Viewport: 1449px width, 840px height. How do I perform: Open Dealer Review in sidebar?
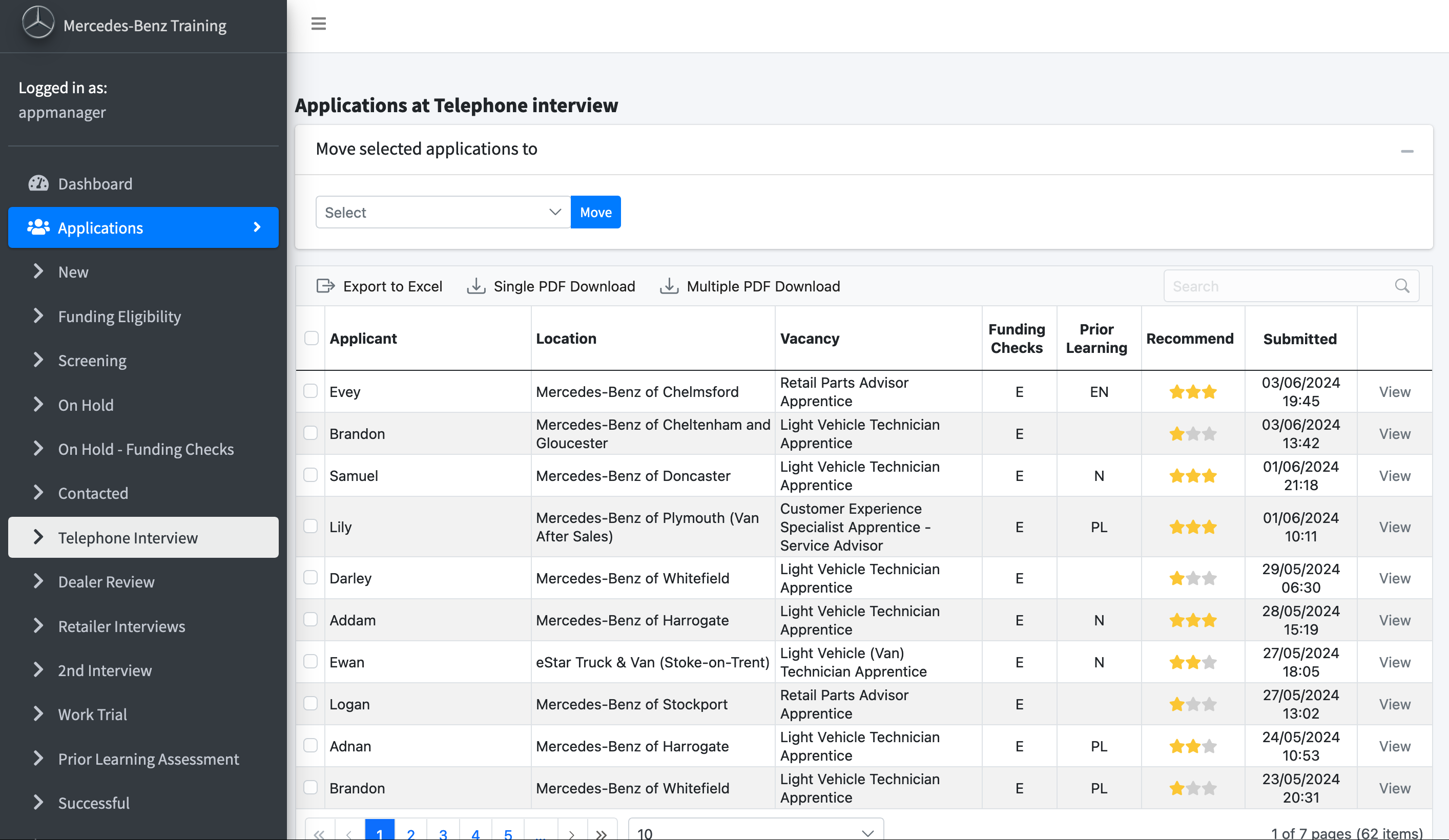coord(143,582)
